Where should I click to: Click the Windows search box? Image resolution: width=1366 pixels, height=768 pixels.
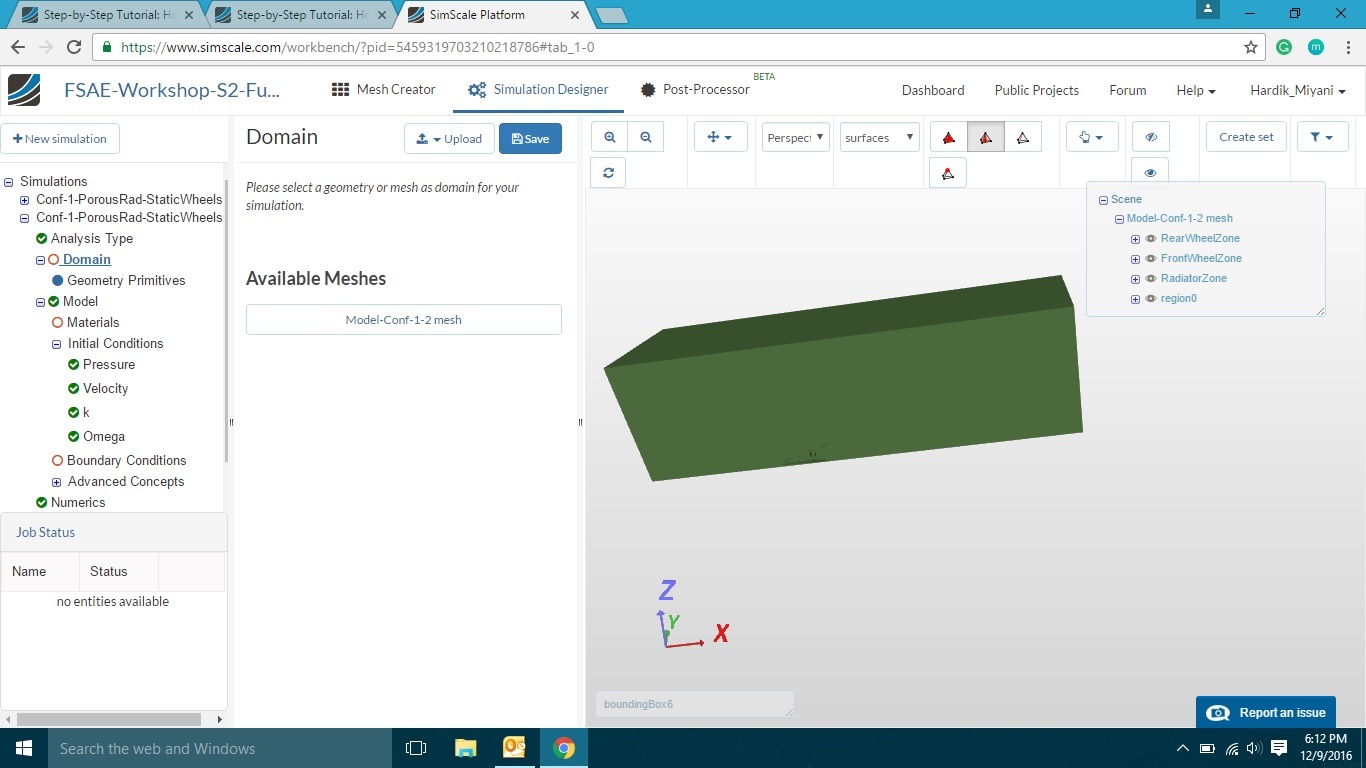pyautogui.click(x=220, y=748)
